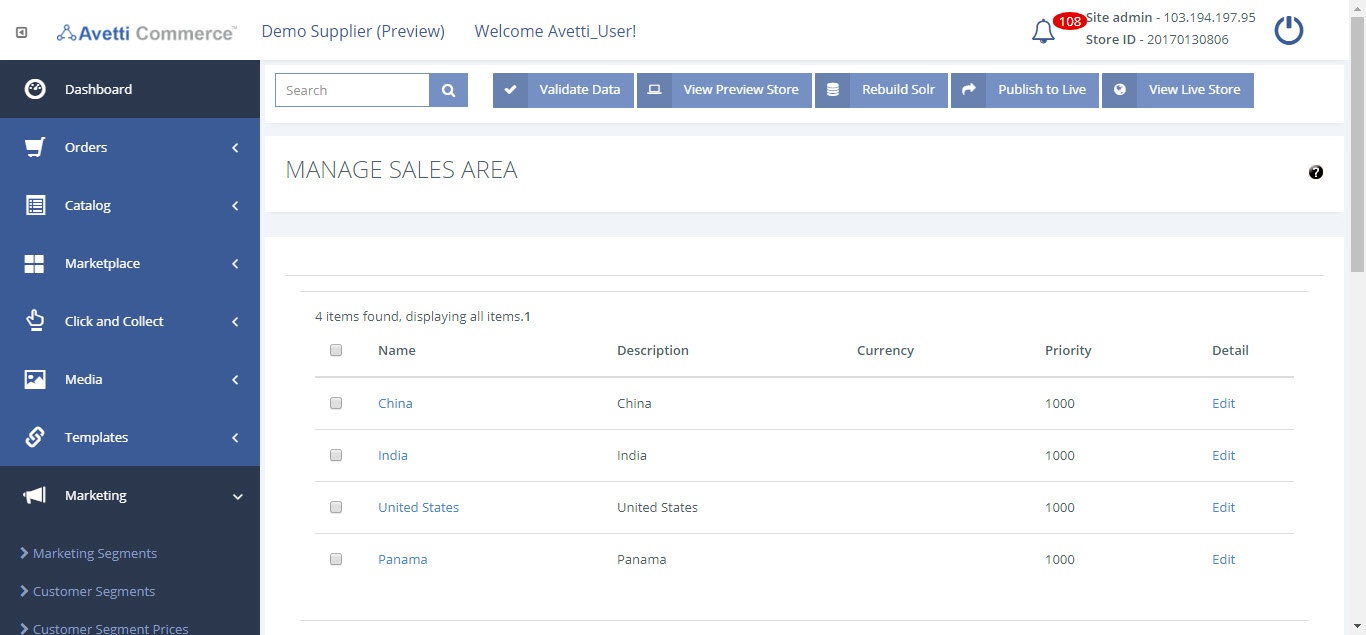Image resolution: width=1366 pixels, height=635 pixels.
Task: Expand the Click and Collect chevron
Action: 236,322
